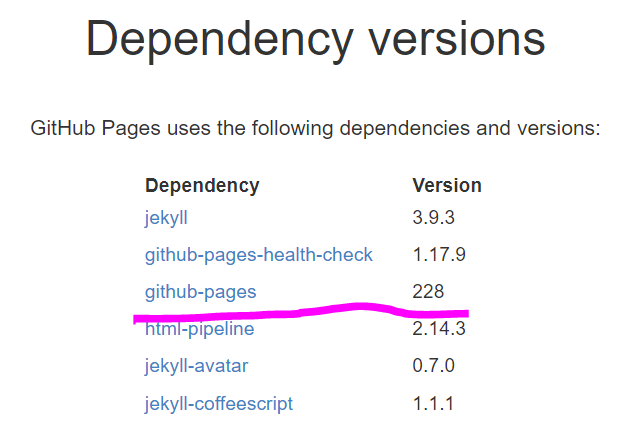641x427 pixels.
Task: Click the Version column header
Action: [447, 186]
